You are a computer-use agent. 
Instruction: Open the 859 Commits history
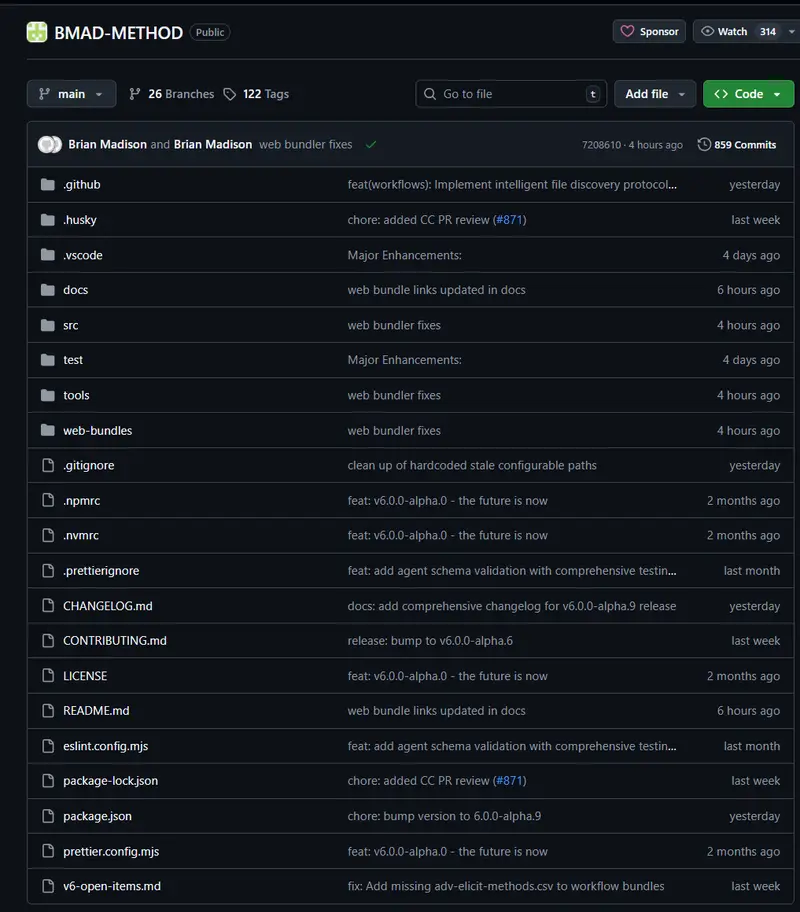[x=737, y=145]
